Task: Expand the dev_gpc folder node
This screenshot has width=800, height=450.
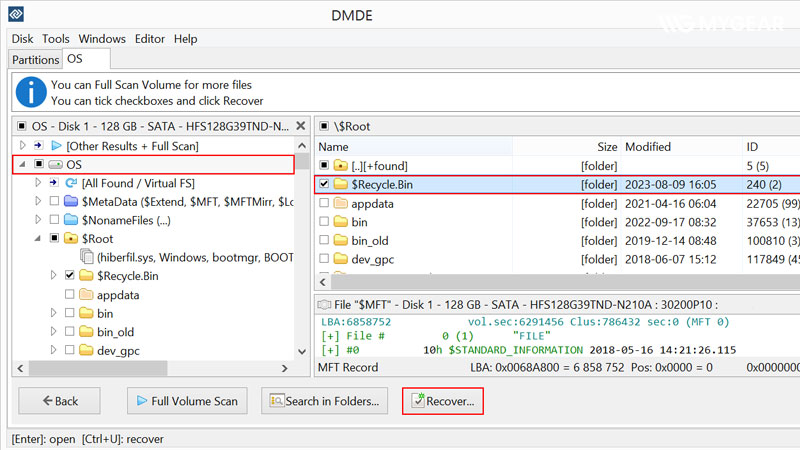Action: point(53,350)
